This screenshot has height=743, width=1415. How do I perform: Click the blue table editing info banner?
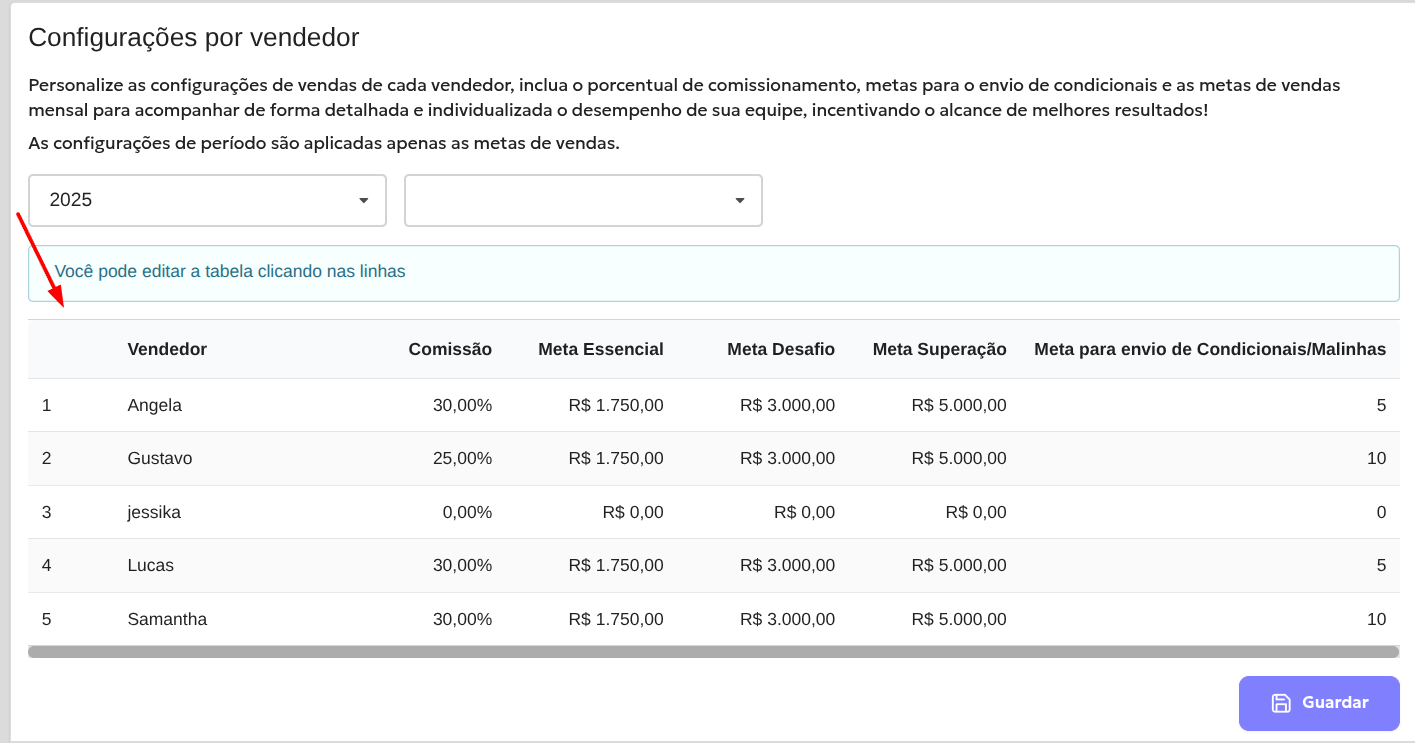pos(713,272)
